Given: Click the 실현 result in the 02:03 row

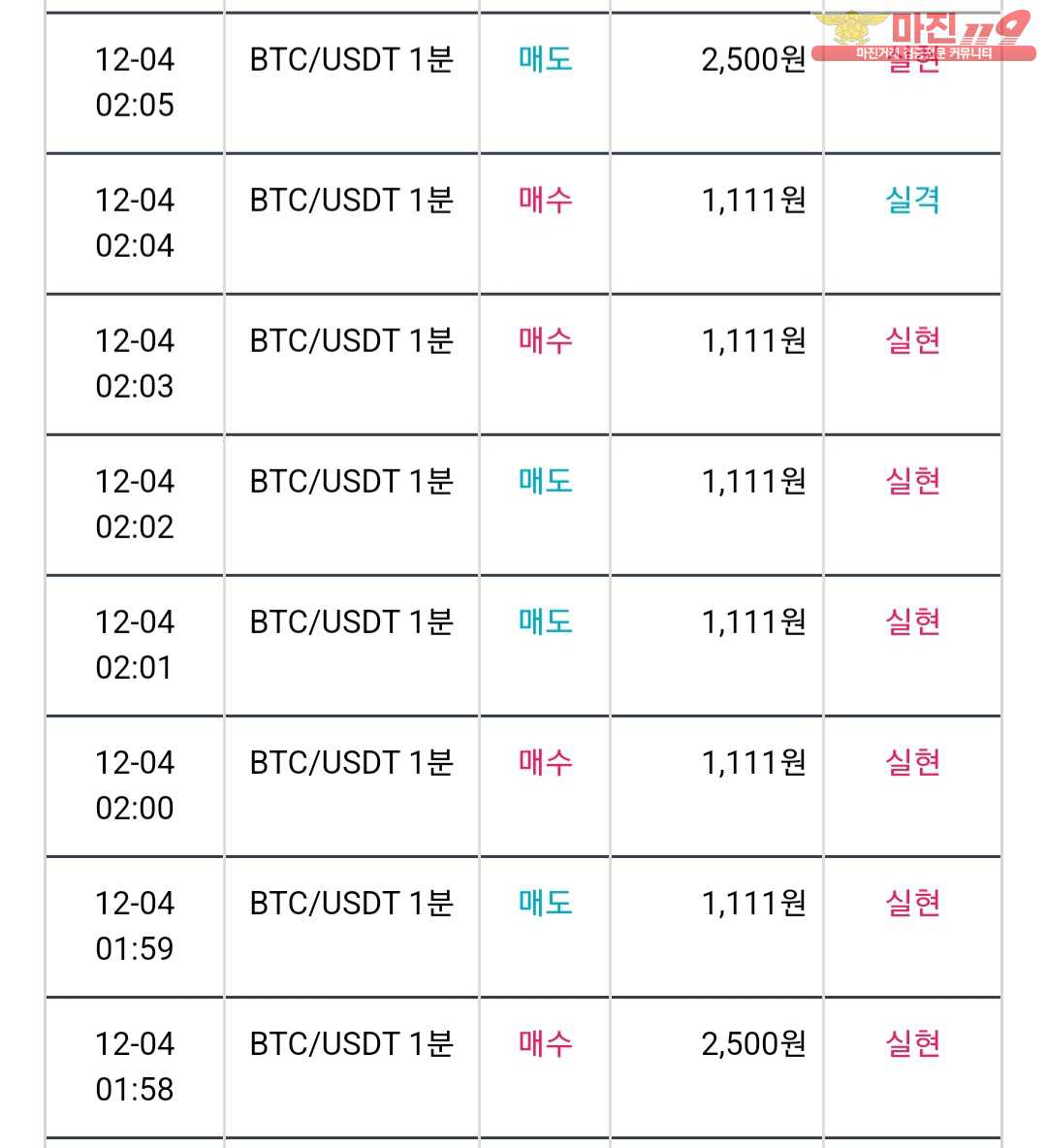Looking at the screenshot, I should [912, 340].
